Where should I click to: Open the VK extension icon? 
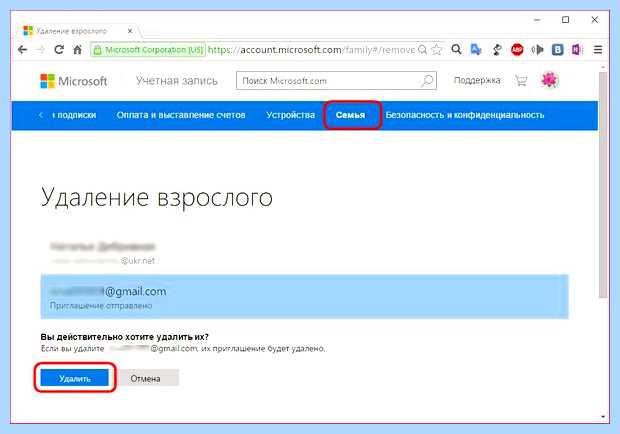click(558, 49)
